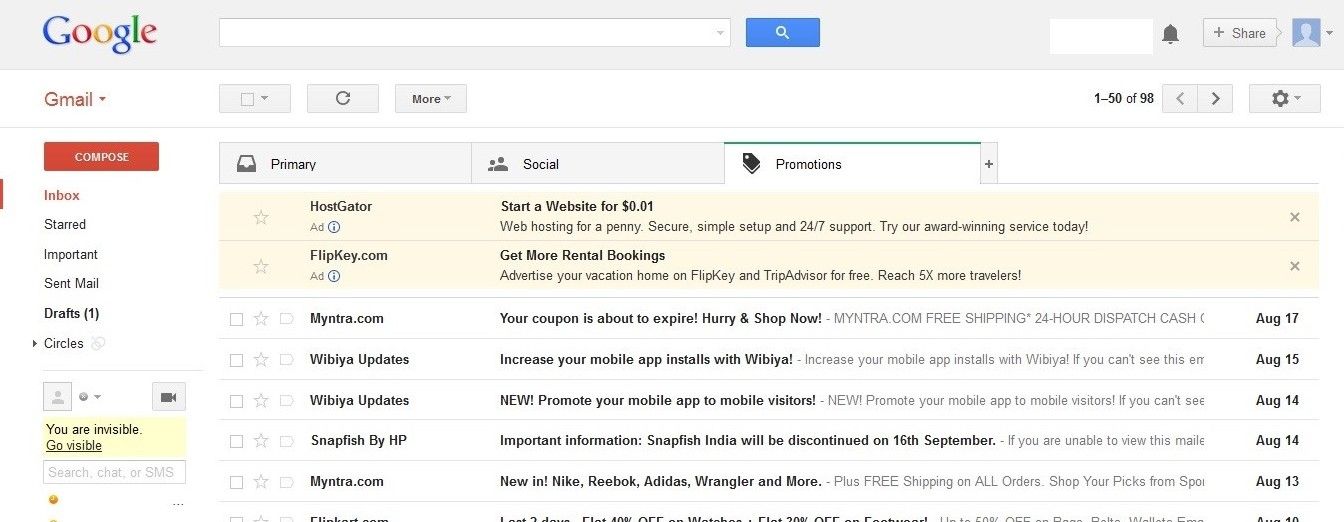The image size is (1344, 522).
Task: Go to newer messages arrow
Action: click(x=1180, y=98)
